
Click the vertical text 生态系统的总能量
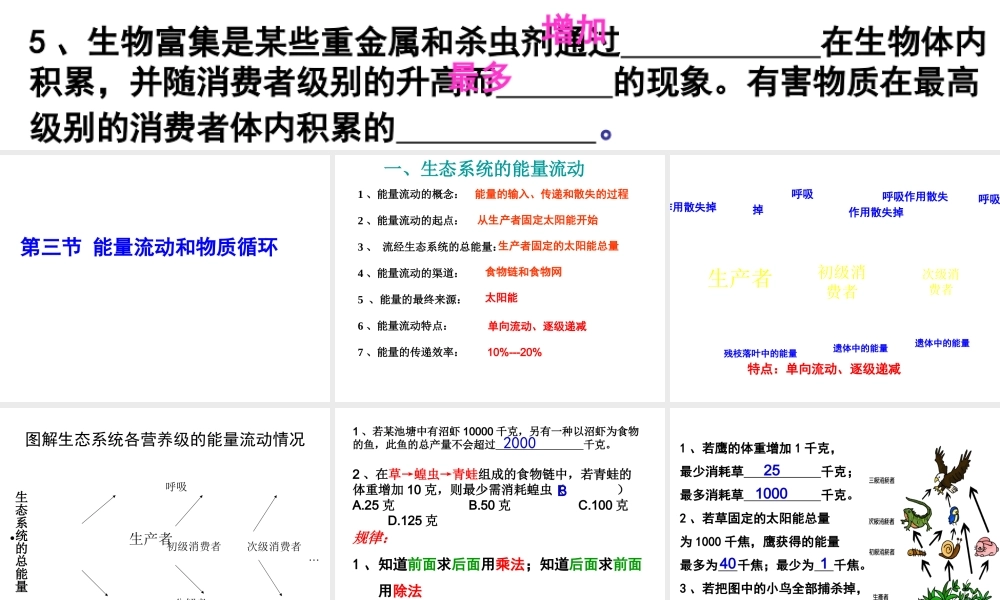(x=21, y=542)
